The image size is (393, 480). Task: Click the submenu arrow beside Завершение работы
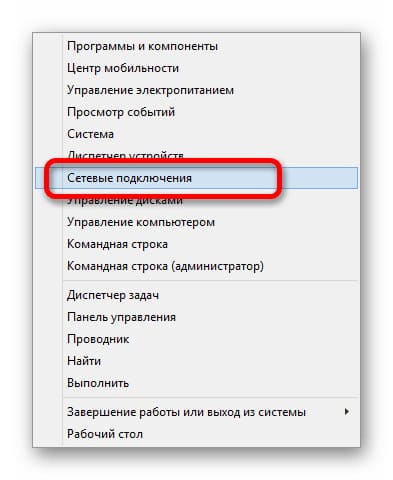(x=347, y=412)
